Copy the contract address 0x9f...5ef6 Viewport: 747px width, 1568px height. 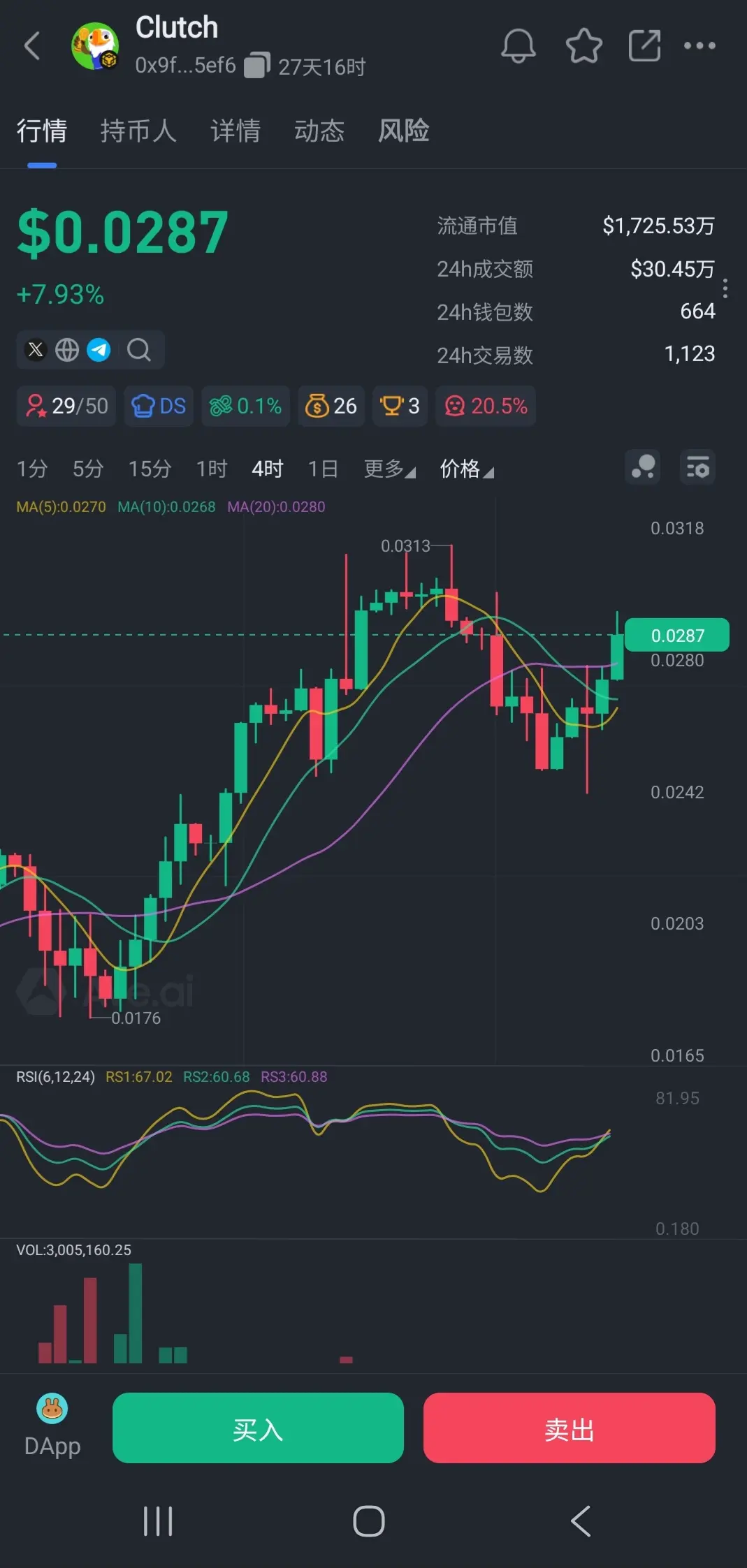257,66
